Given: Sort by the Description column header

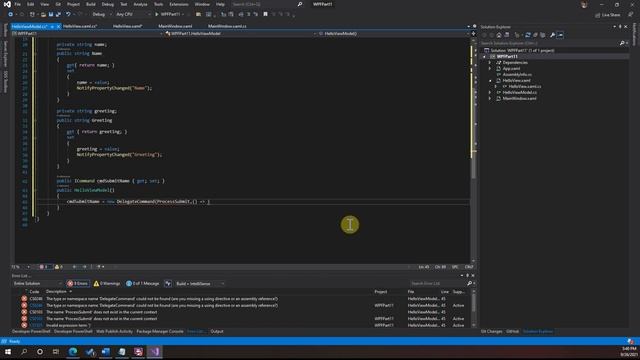Looking at the screenshot, I should point(56,291).
